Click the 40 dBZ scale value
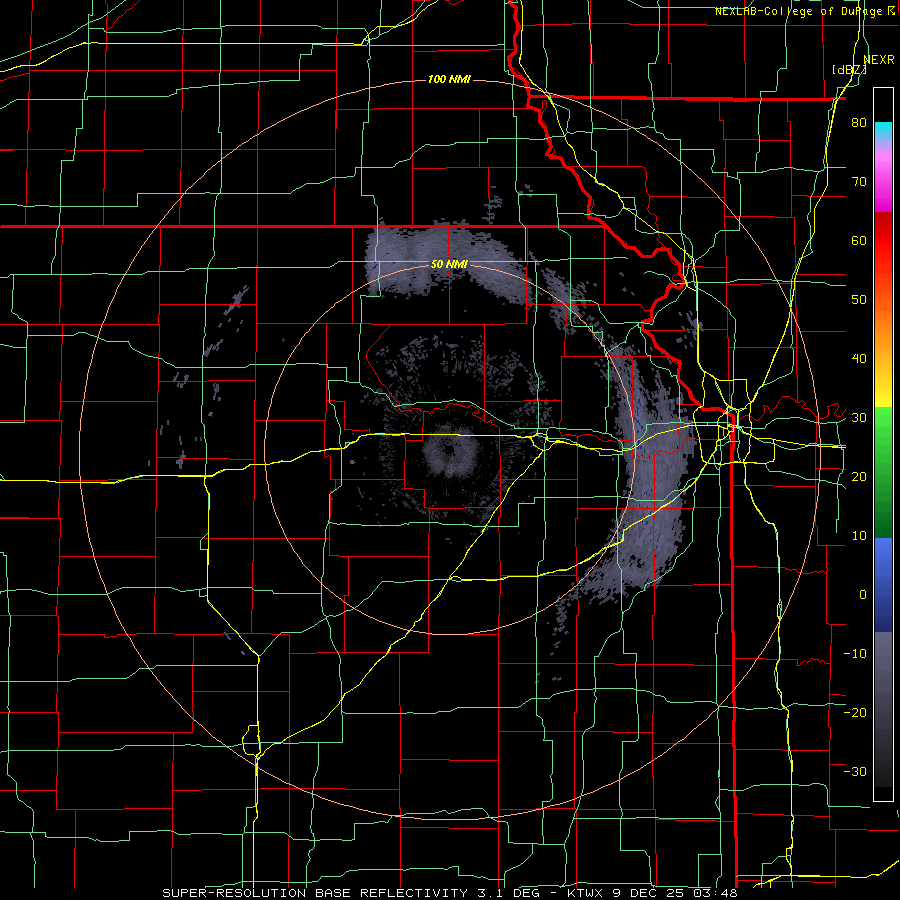 point(859,359)
